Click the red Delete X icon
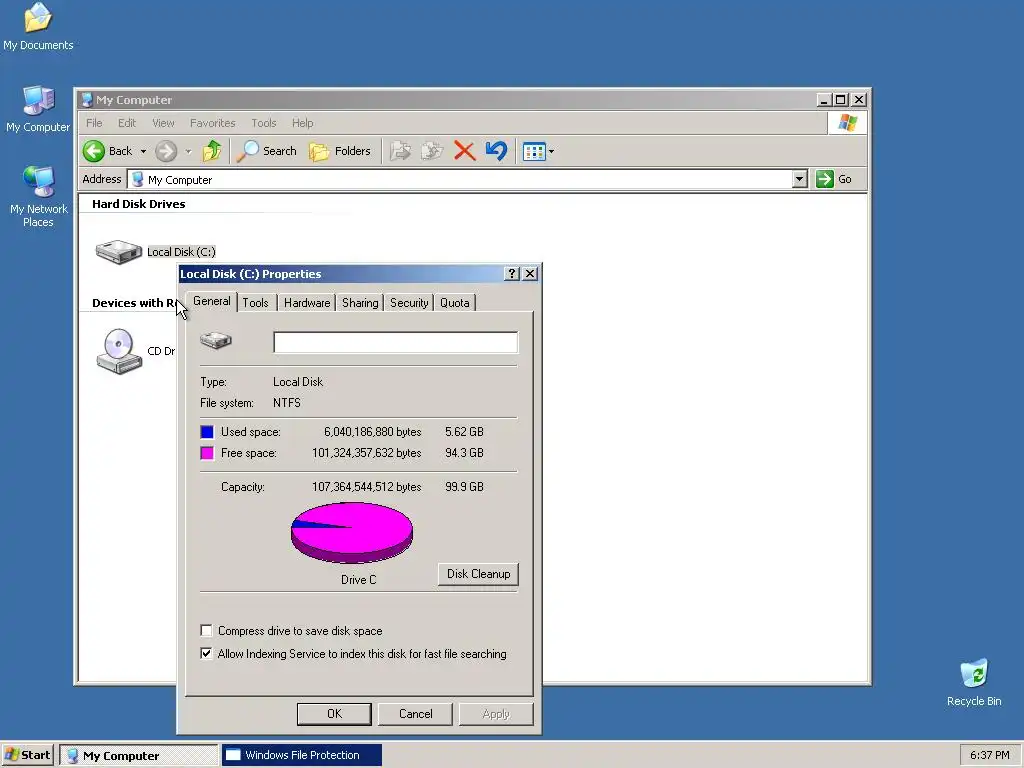This screenshot has width=1024, height=768. click(464, 151)
